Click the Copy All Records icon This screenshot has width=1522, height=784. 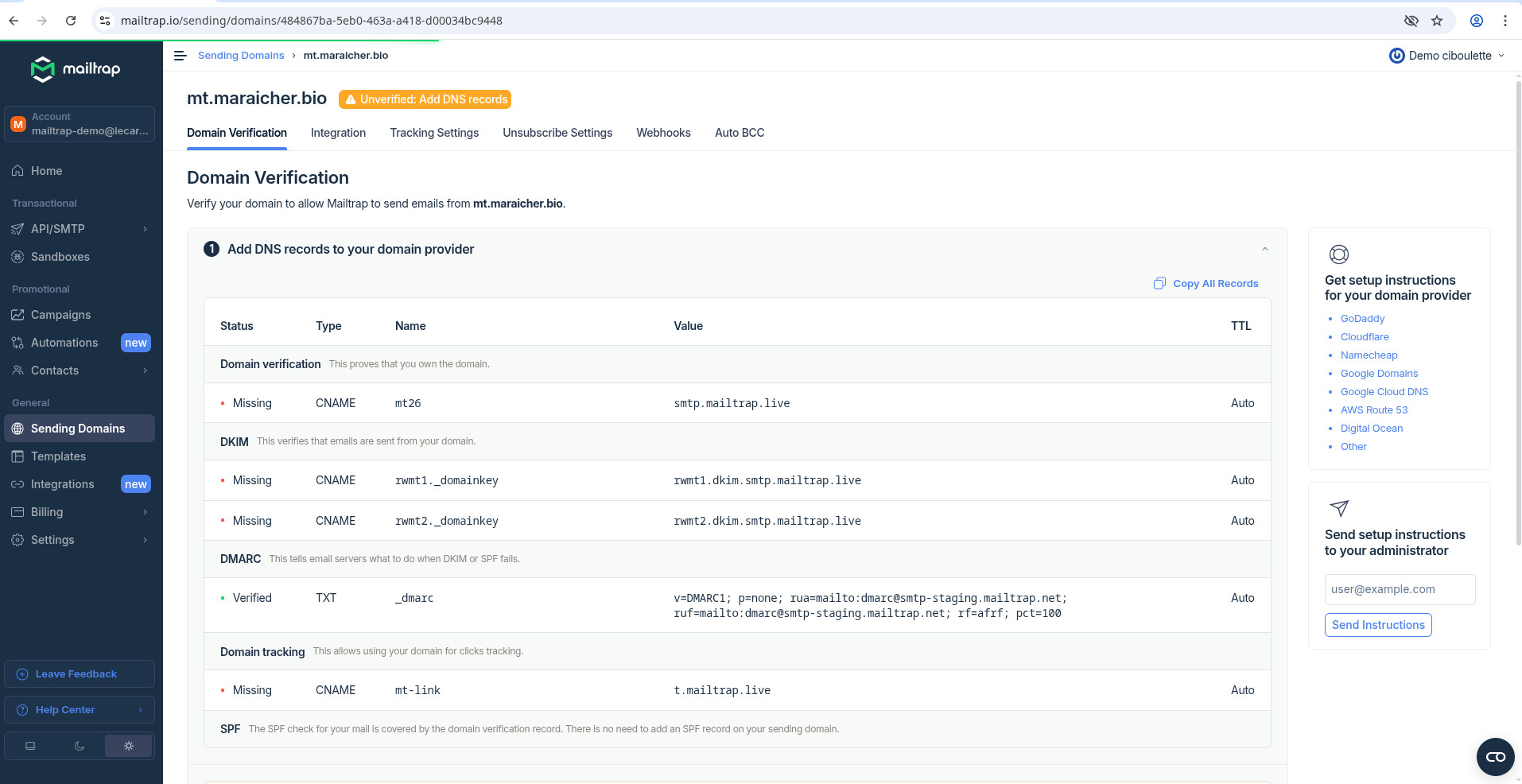[x=1159, y=284]
